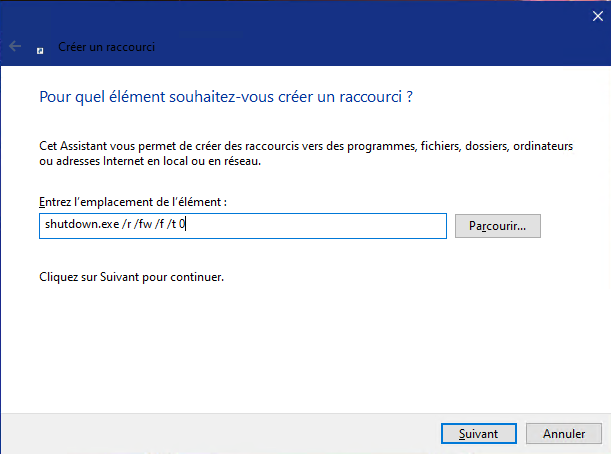Screen dimensions: 611x454
Task: Place cursor on the /f switch
Action: point(159,224)
